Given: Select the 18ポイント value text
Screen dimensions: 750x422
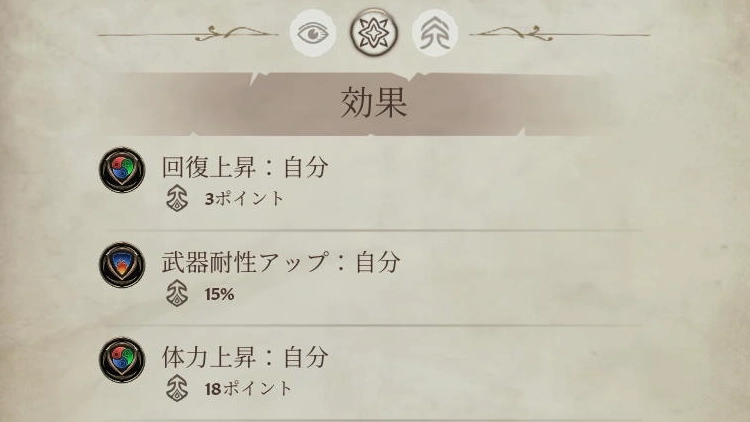Looking at the screenshot, I should coord(248,387).
